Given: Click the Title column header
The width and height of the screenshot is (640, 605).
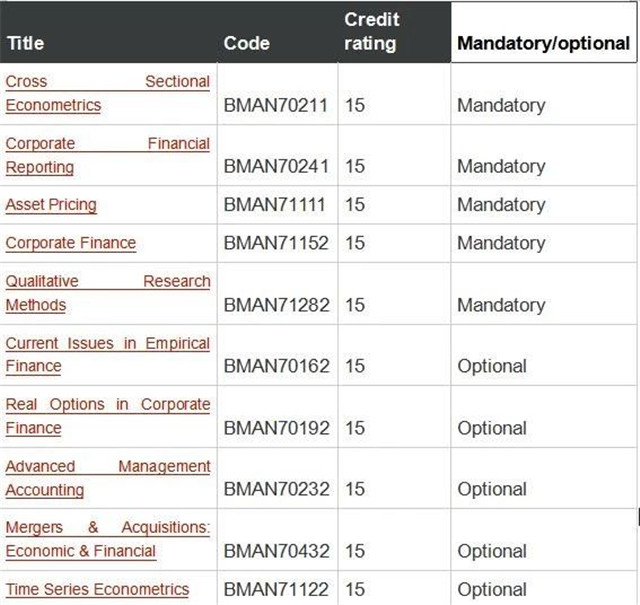Looking at the screenshot, I should [26, 43].
